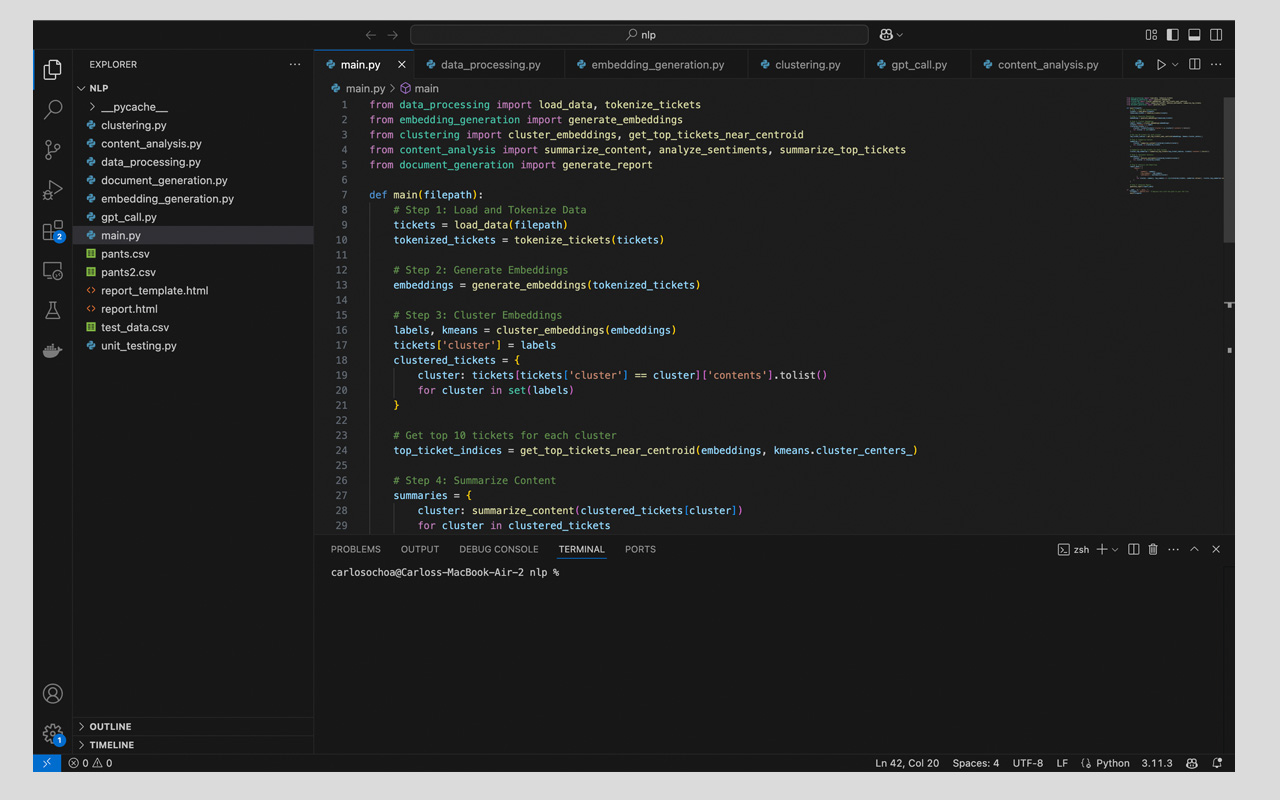Open the DEBUG CONSOLE tab
This screenshot has height=800, width=1280.
tap(499, 549)
